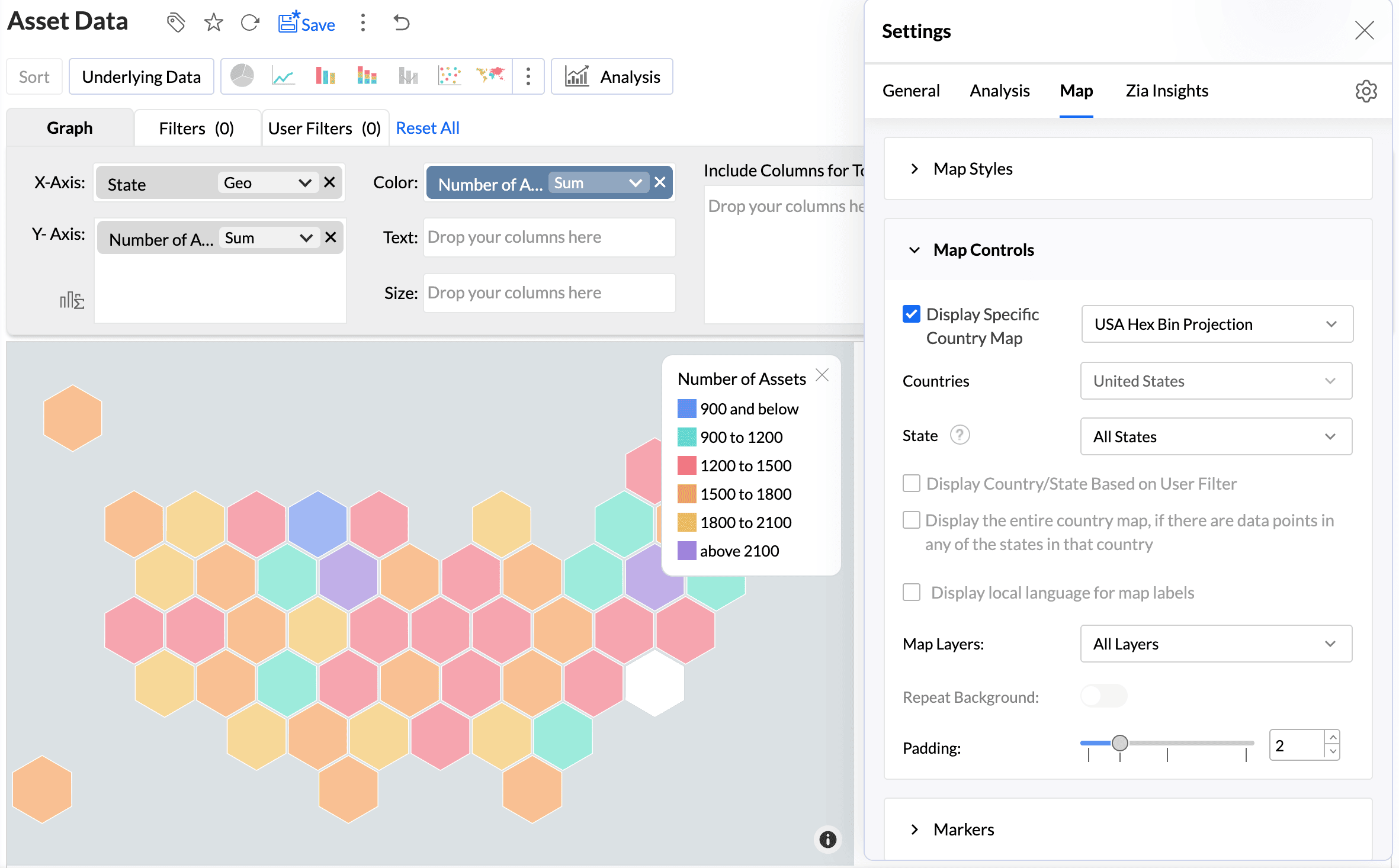Click the Padding slider handle

click(1119, 742)
